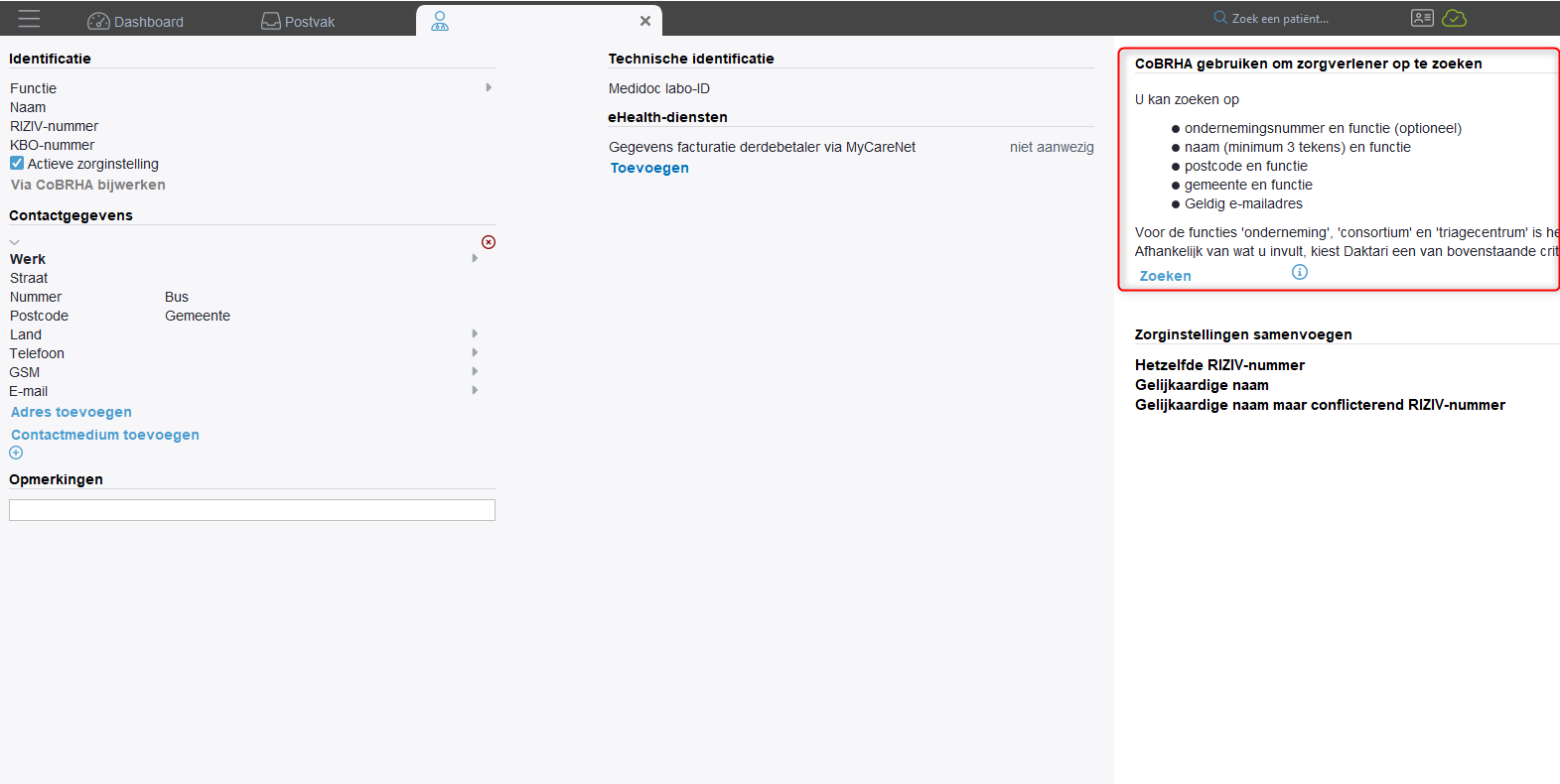
Task: Check the green cloud sync status icon
Action: (x=1454, y=18)
